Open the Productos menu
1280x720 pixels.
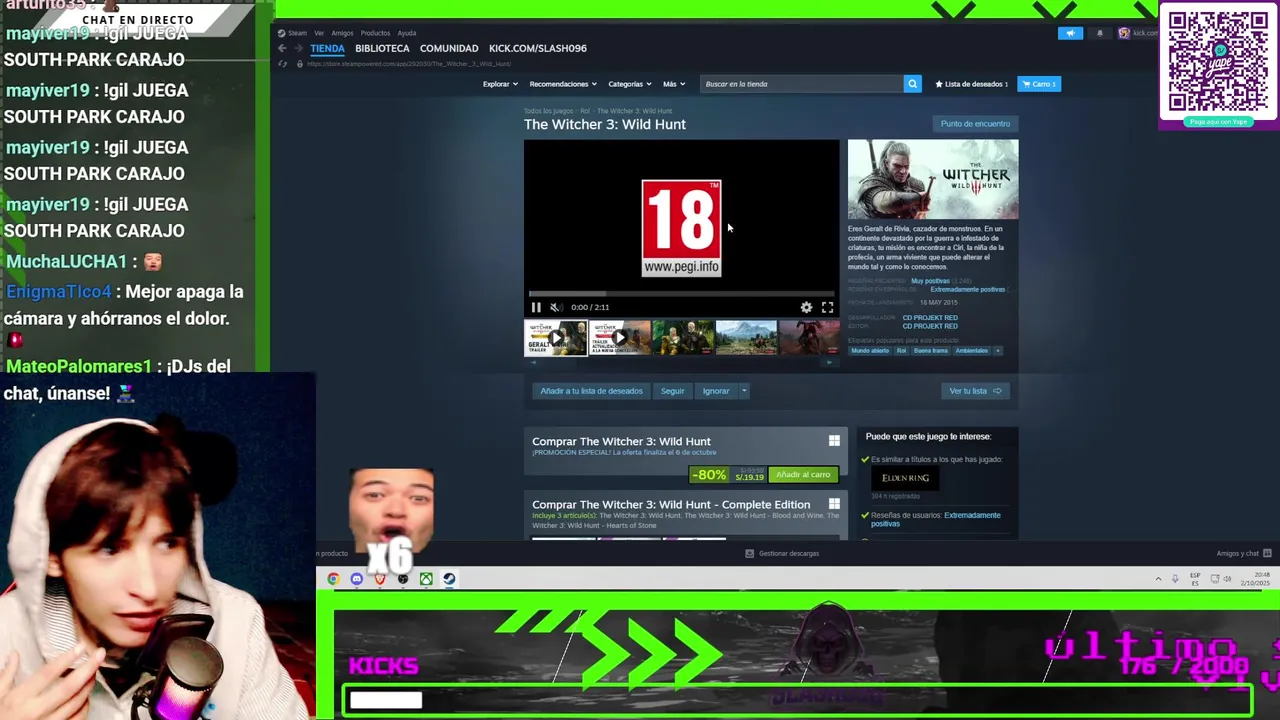375,33
